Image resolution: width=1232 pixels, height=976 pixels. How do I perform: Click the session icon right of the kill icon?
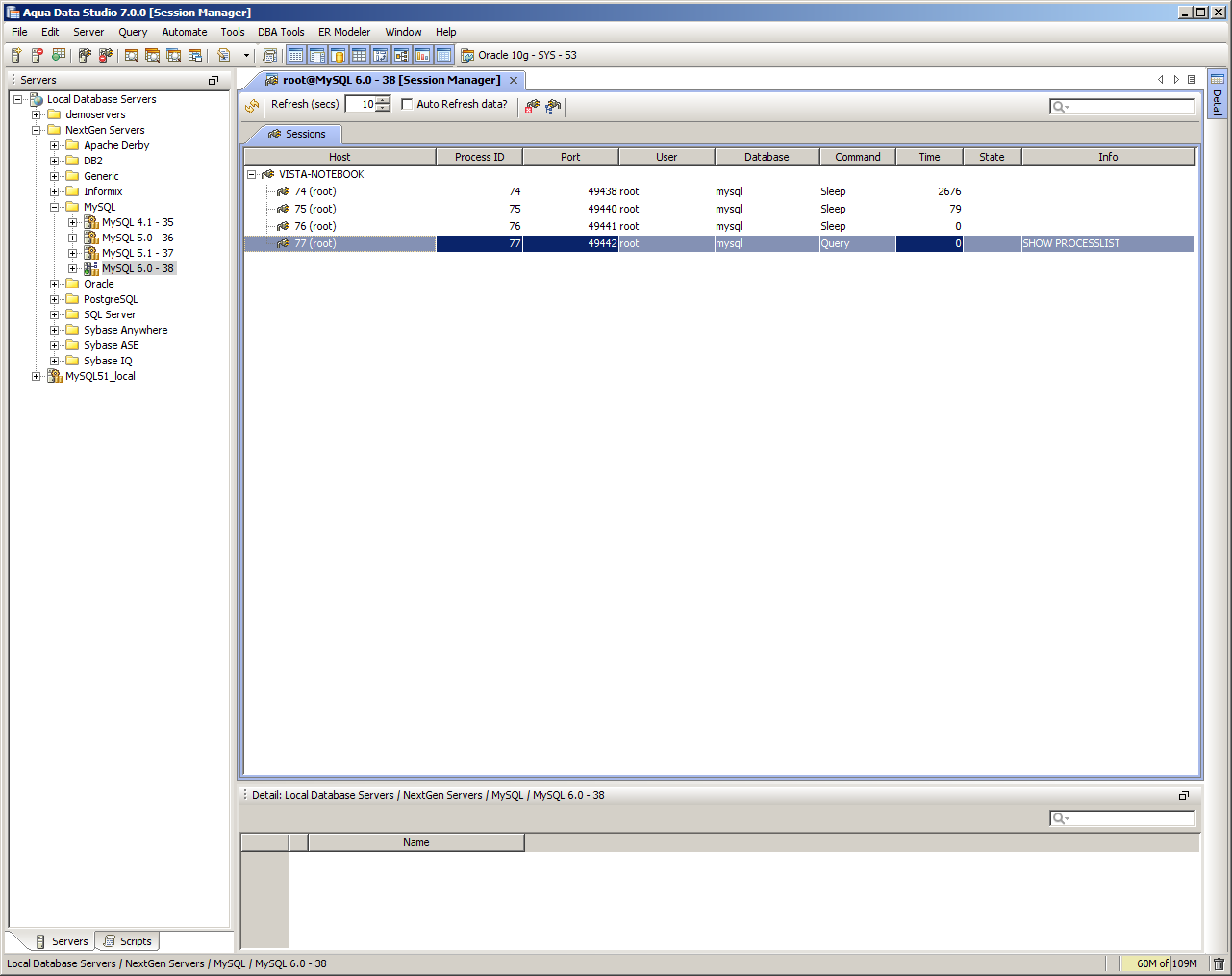point(553,106)
